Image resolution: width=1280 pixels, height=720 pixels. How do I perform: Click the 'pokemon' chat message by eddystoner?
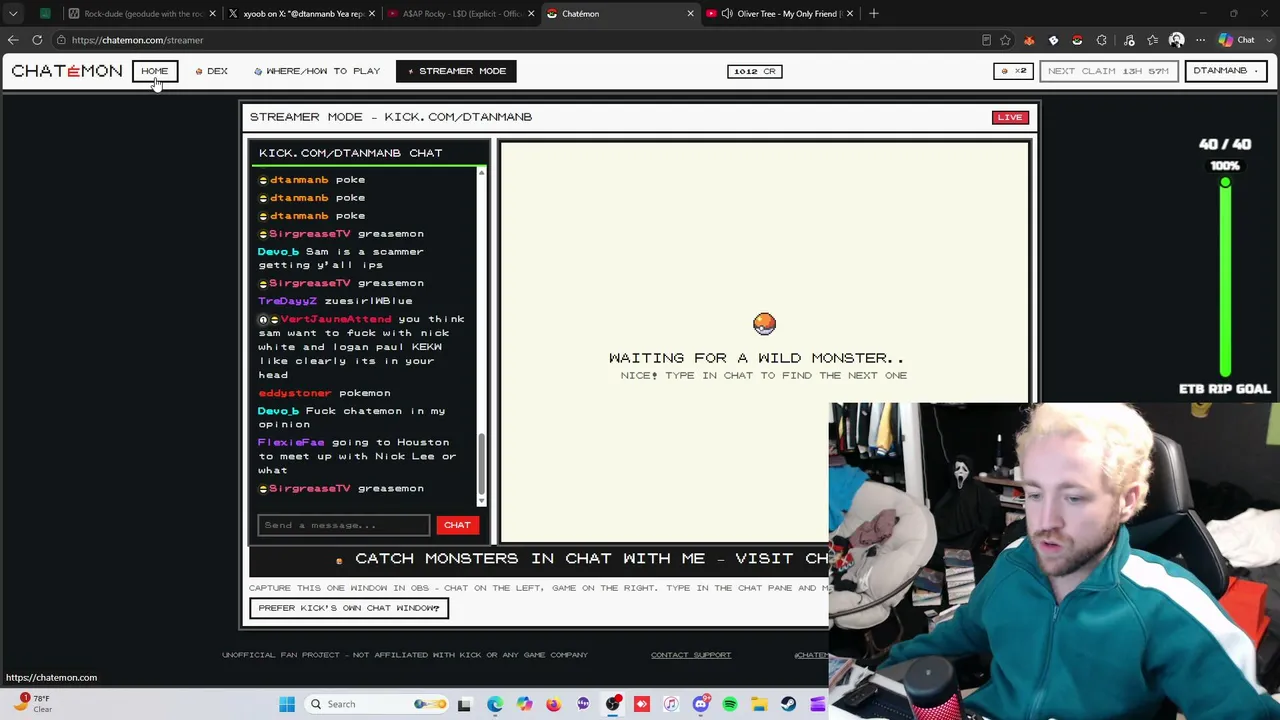pyautogui.click(x=365, y=393)
